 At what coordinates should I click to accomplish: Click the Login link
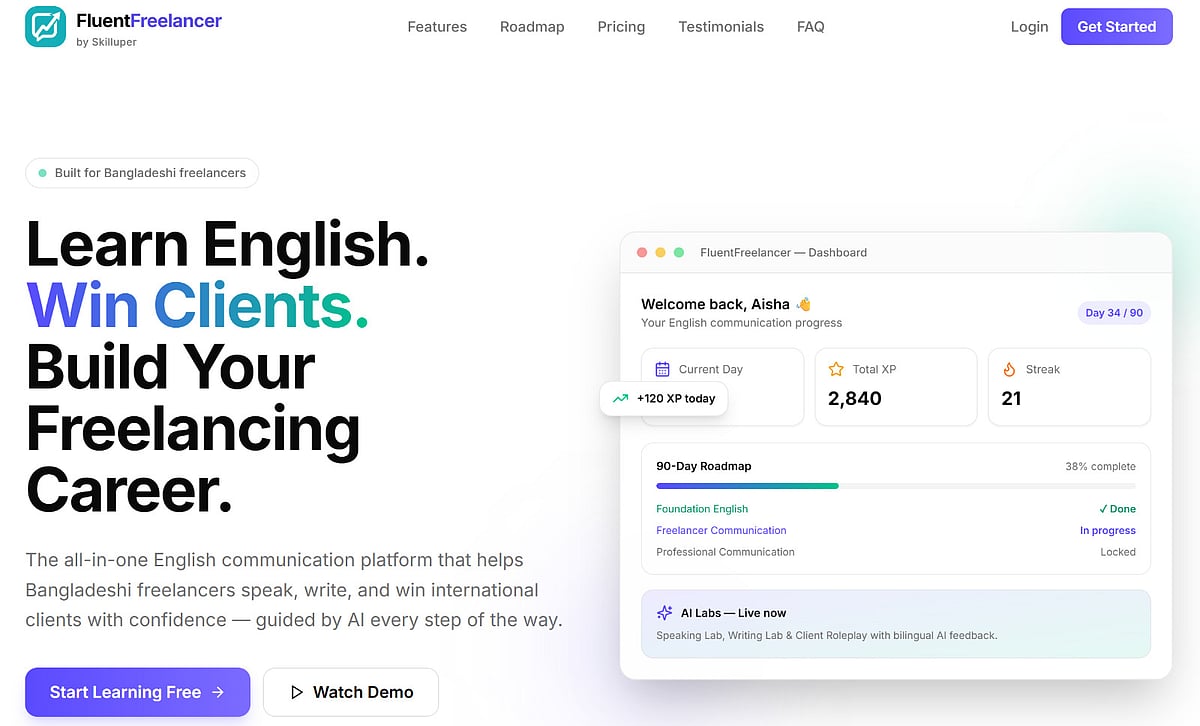pyautogui.click(x=1029, y=27)
